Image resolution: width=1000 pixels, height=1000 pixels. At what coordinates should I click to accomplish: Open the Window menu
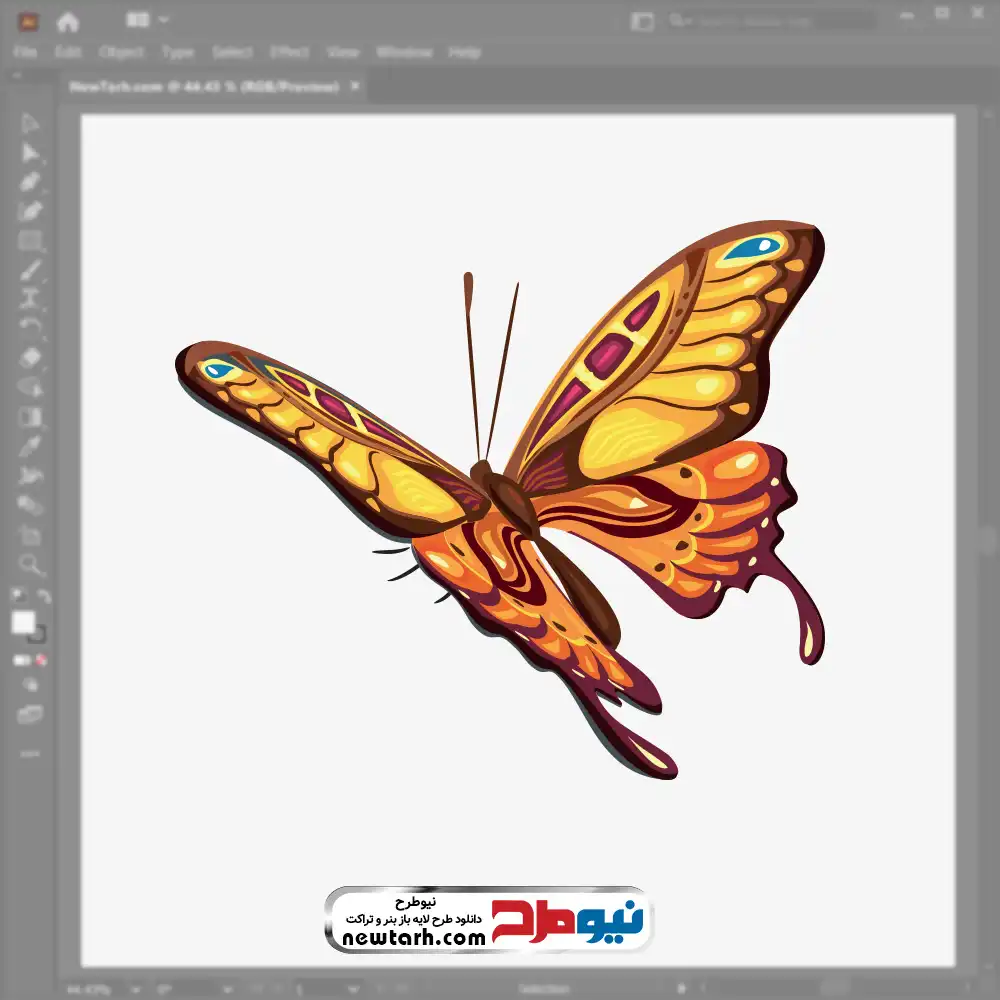404,52
